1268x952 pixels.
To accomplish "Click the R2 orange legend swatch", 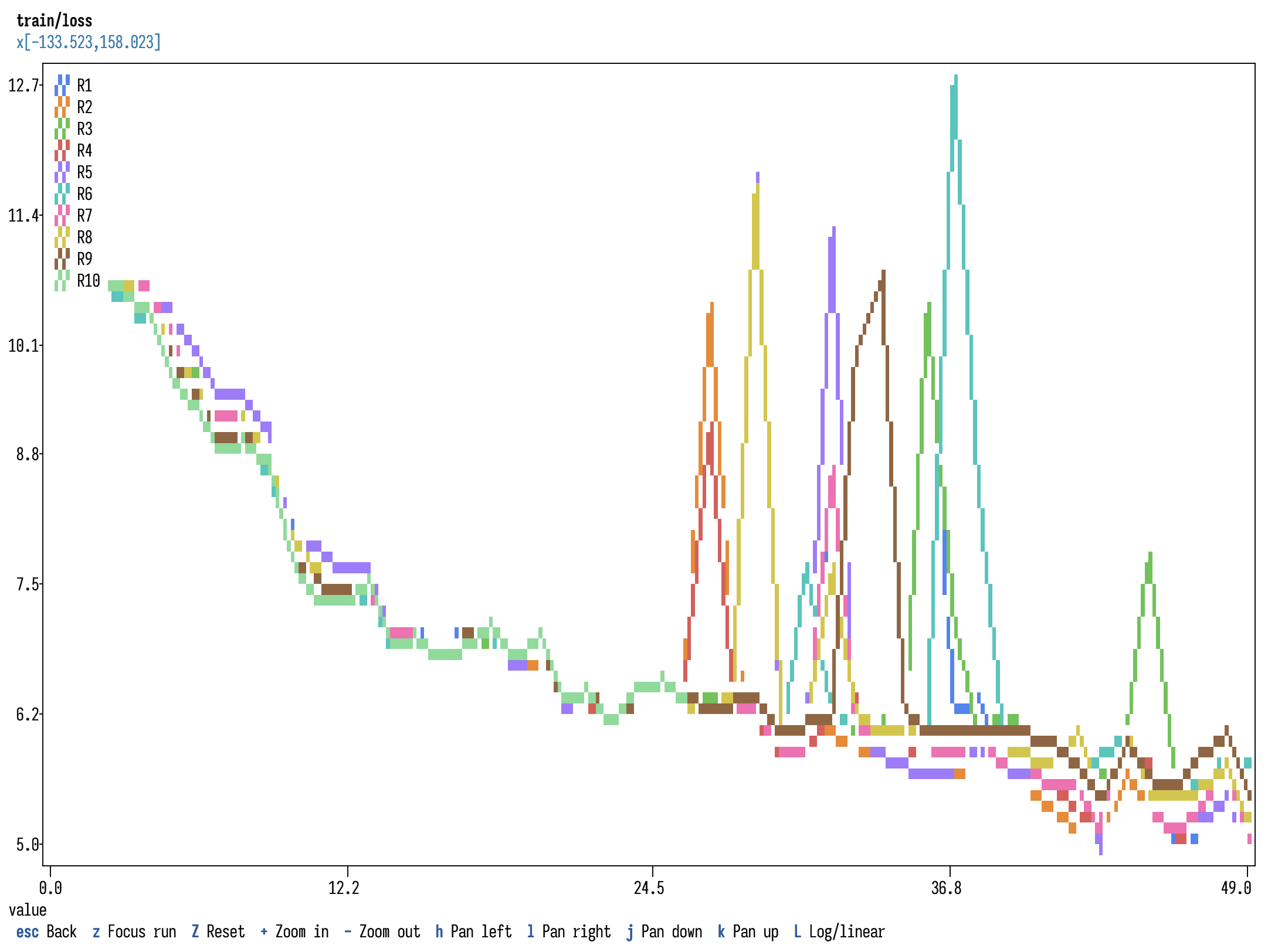I will point(62,107).
